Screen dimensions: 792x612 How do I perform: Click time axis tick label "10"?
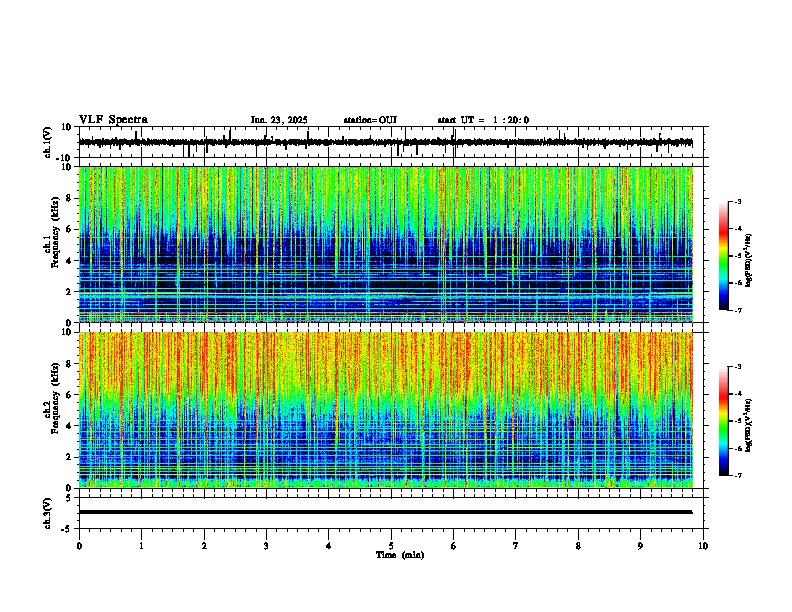[703, 546]
